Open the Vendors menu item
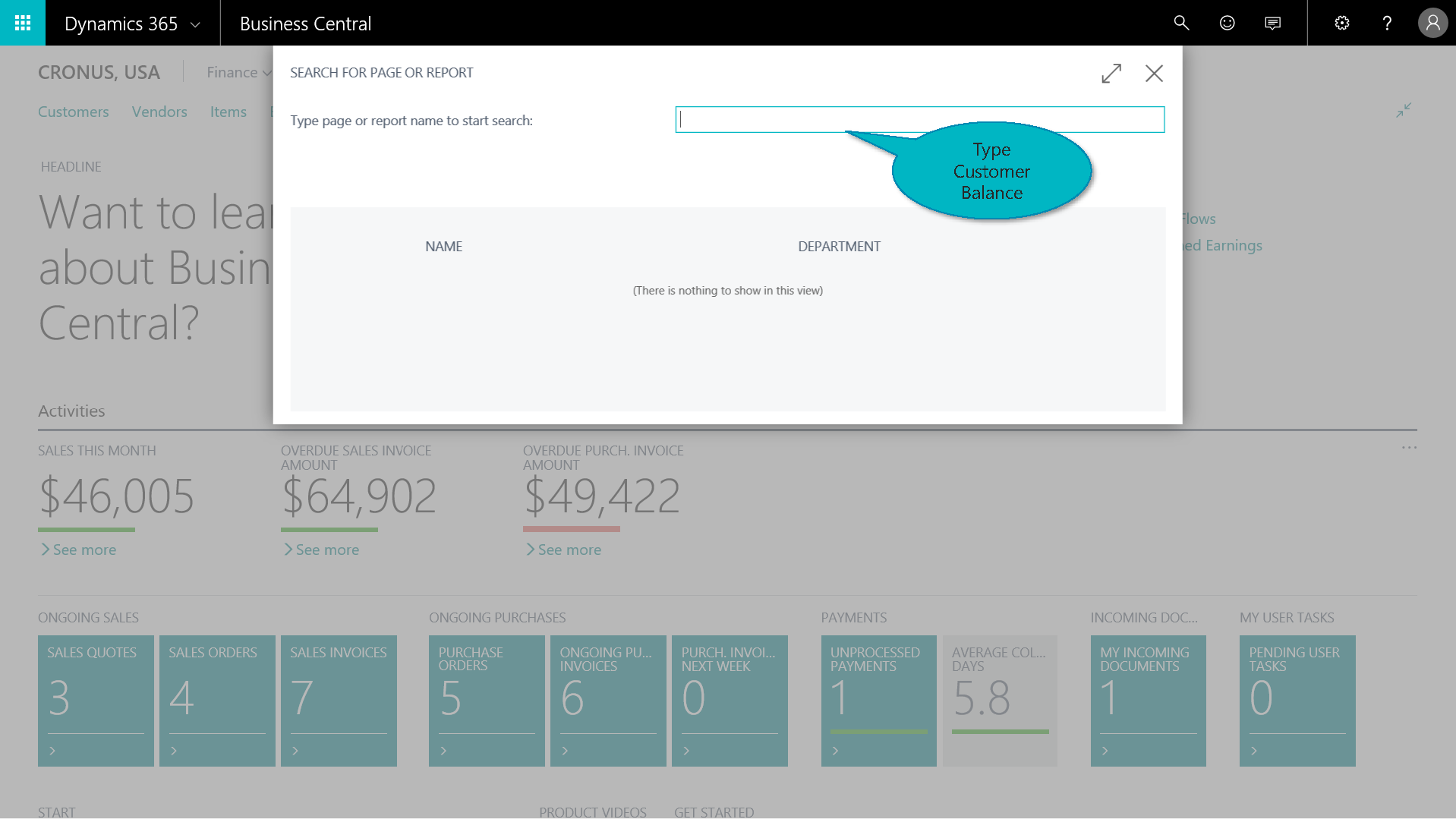Screen dimensions: 1456x819 click(159, 112)
